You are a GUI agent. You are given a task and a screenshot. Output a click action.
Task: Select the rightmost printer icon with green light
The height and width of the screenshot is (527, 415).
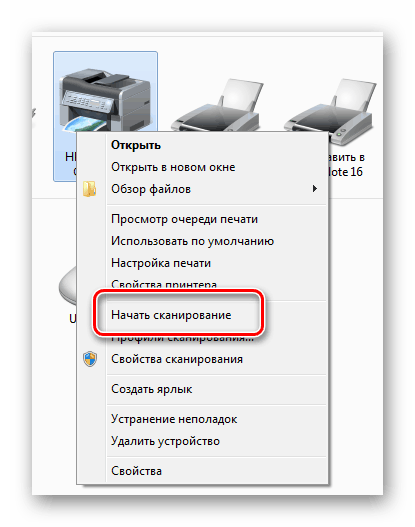pos(329,111)
